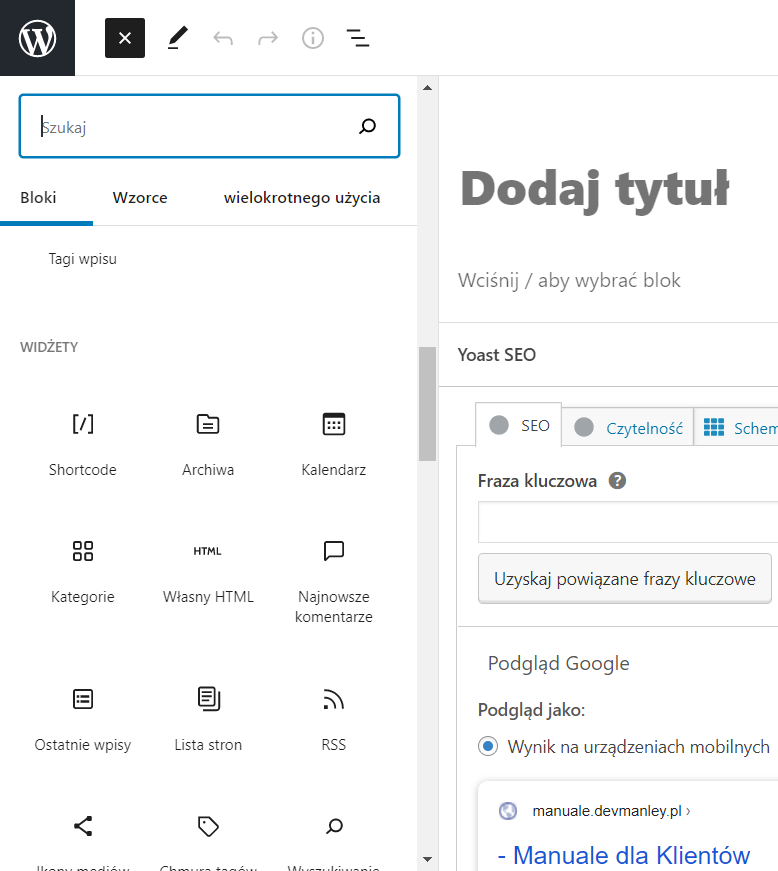Insert the RSS feed block

coord(333,717)
